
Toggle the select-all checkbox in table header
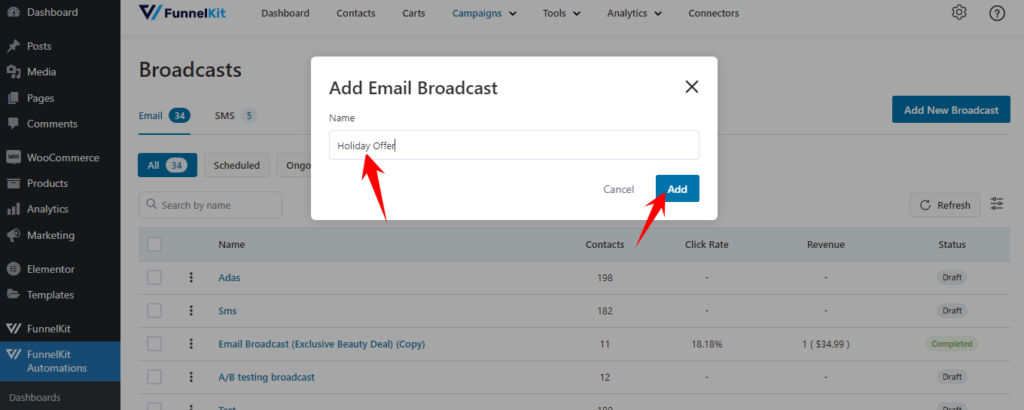pos(154,244)
